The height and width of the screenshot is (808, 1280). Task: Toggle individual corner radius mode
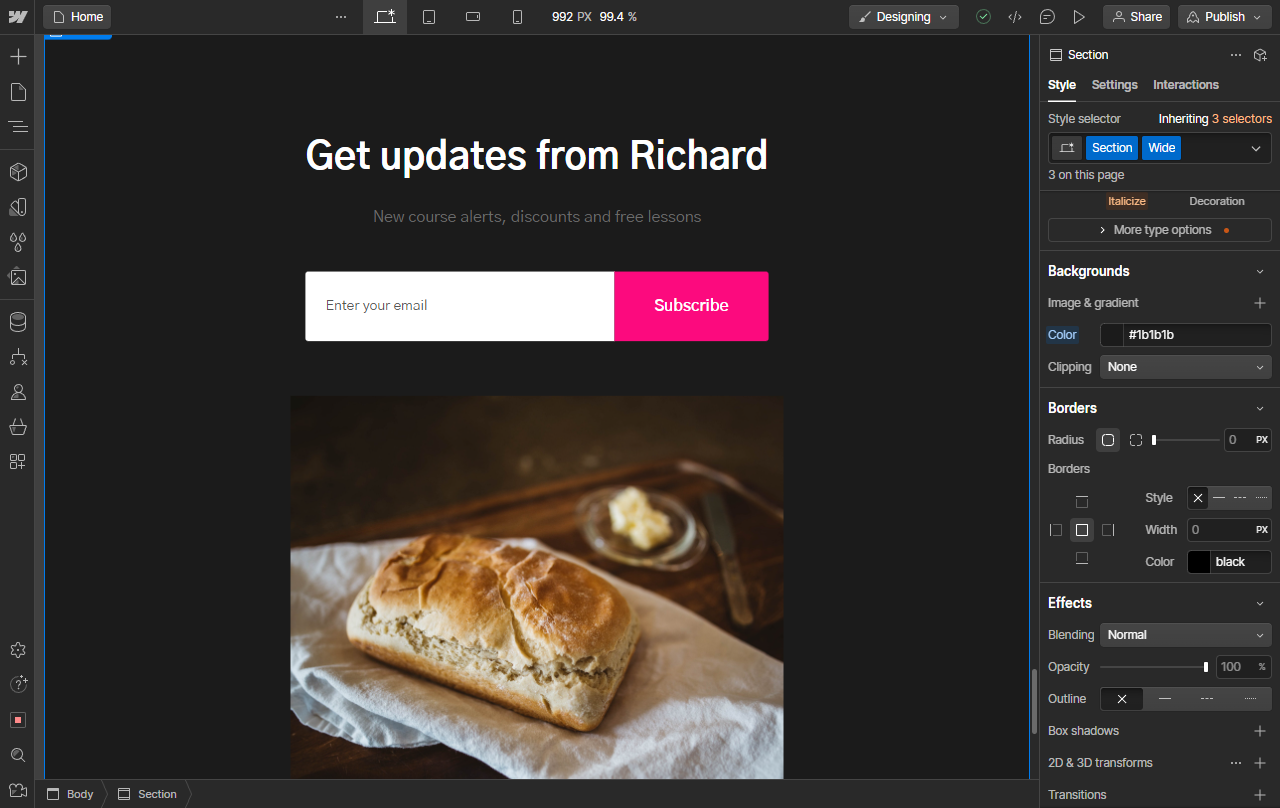click(1136, 440)
